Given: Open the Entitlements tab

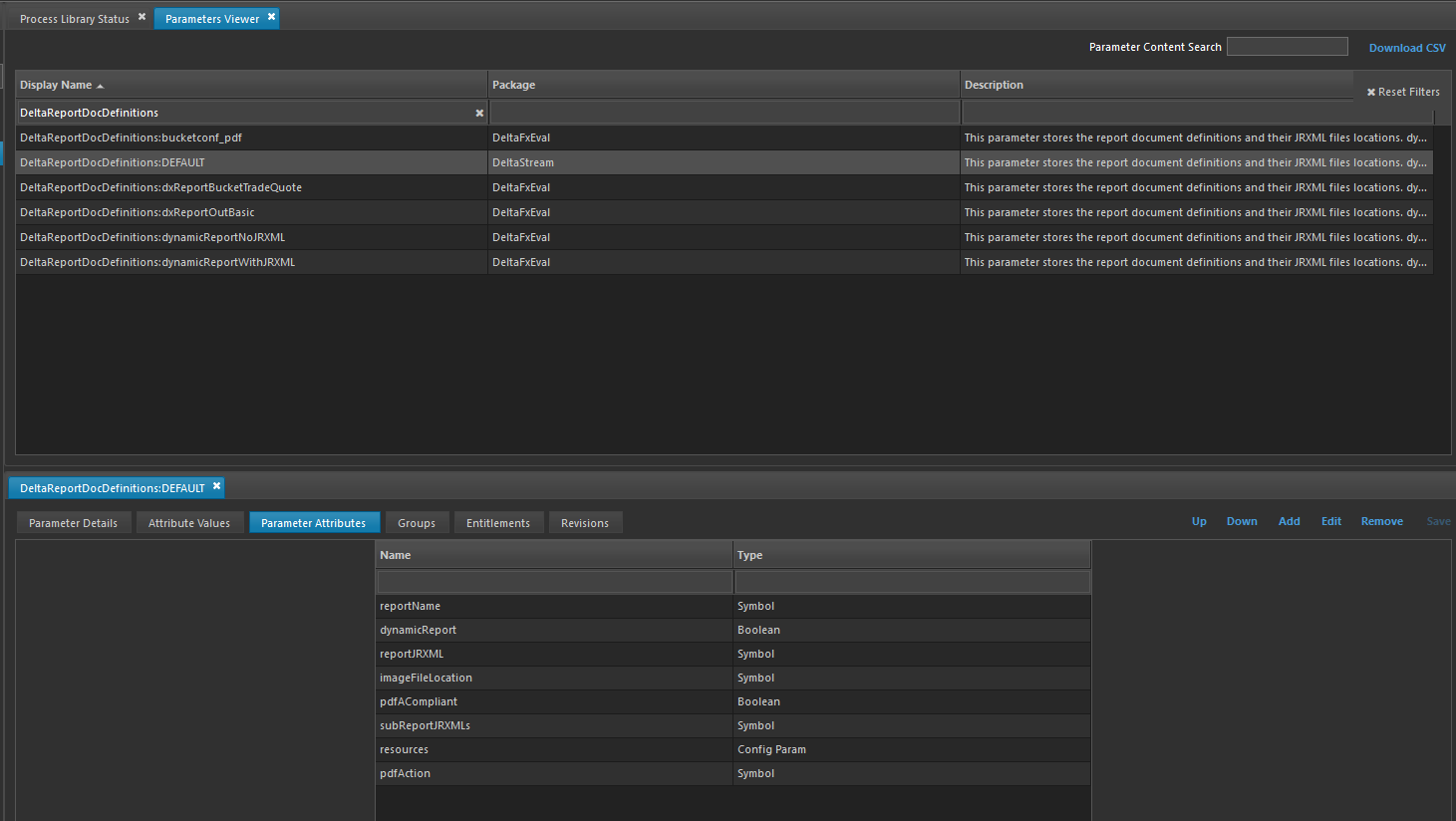Looking at the screenshot, I should click(498, 523).
